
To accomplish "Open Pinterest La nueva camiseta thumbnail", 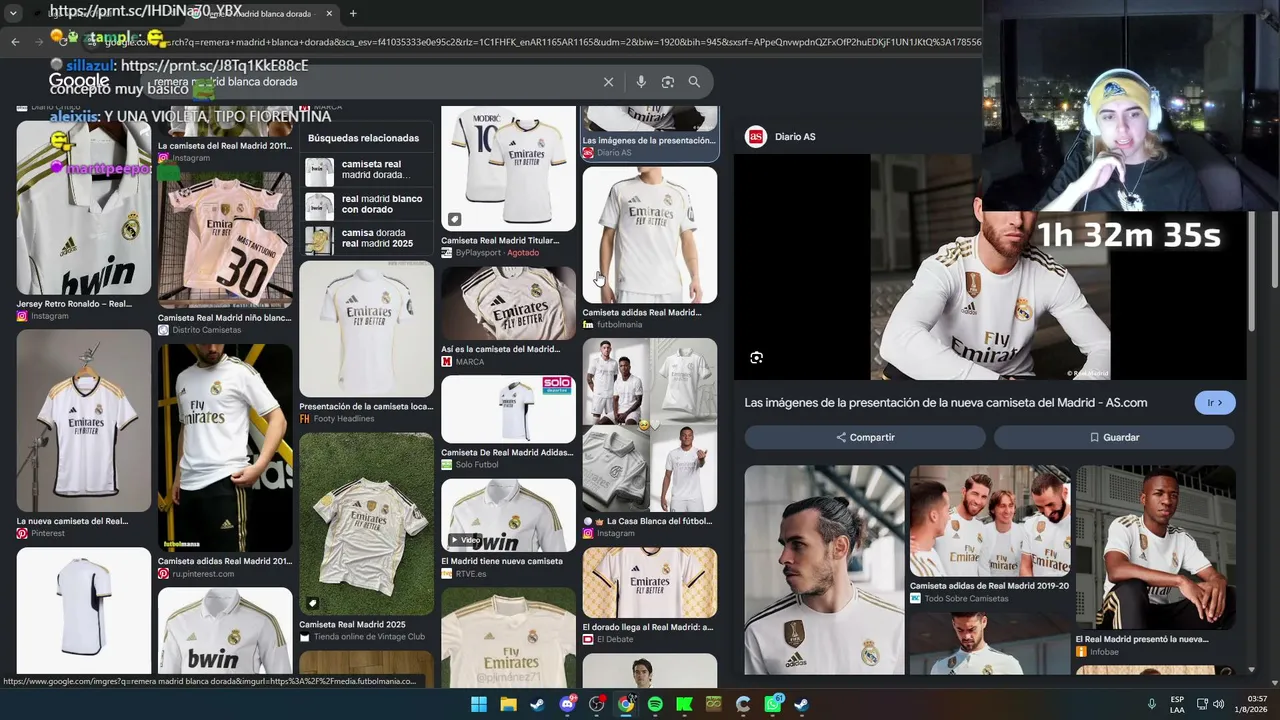I will (x=84, y=421).
